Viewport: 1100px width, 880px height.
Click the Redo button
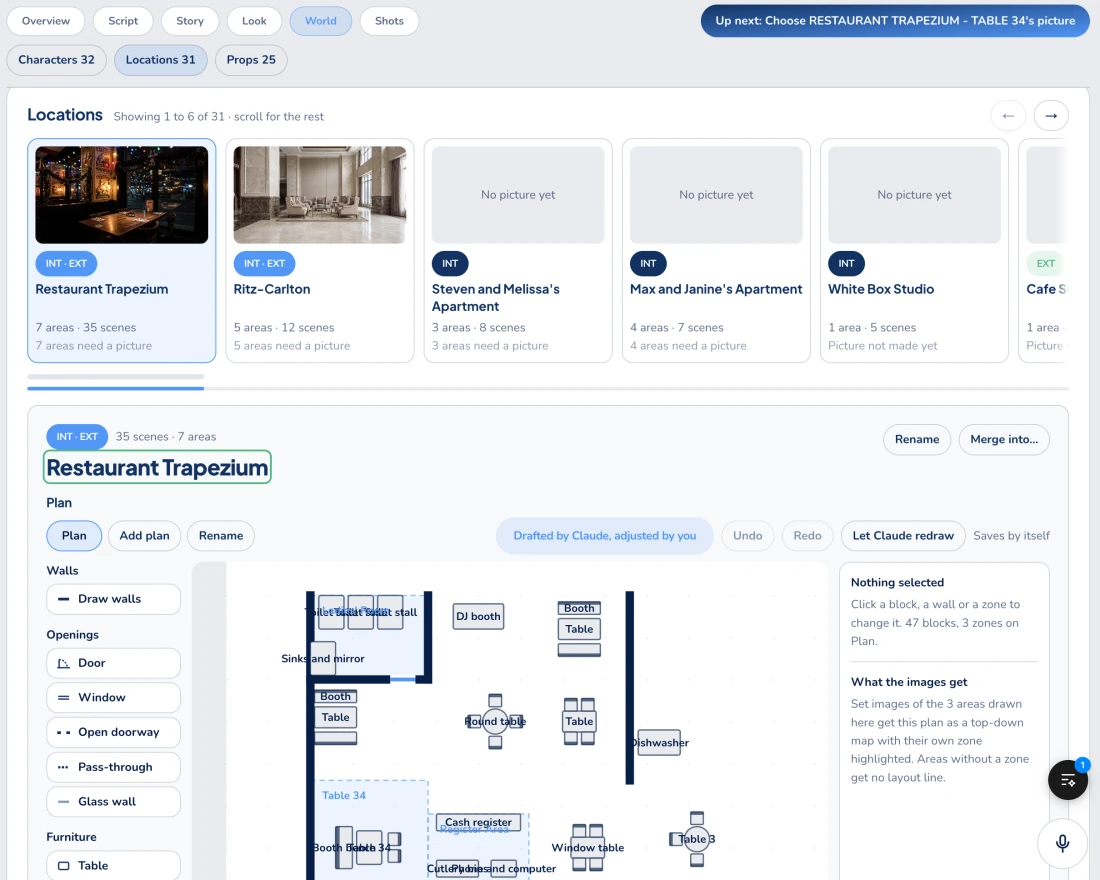[807, 535]
